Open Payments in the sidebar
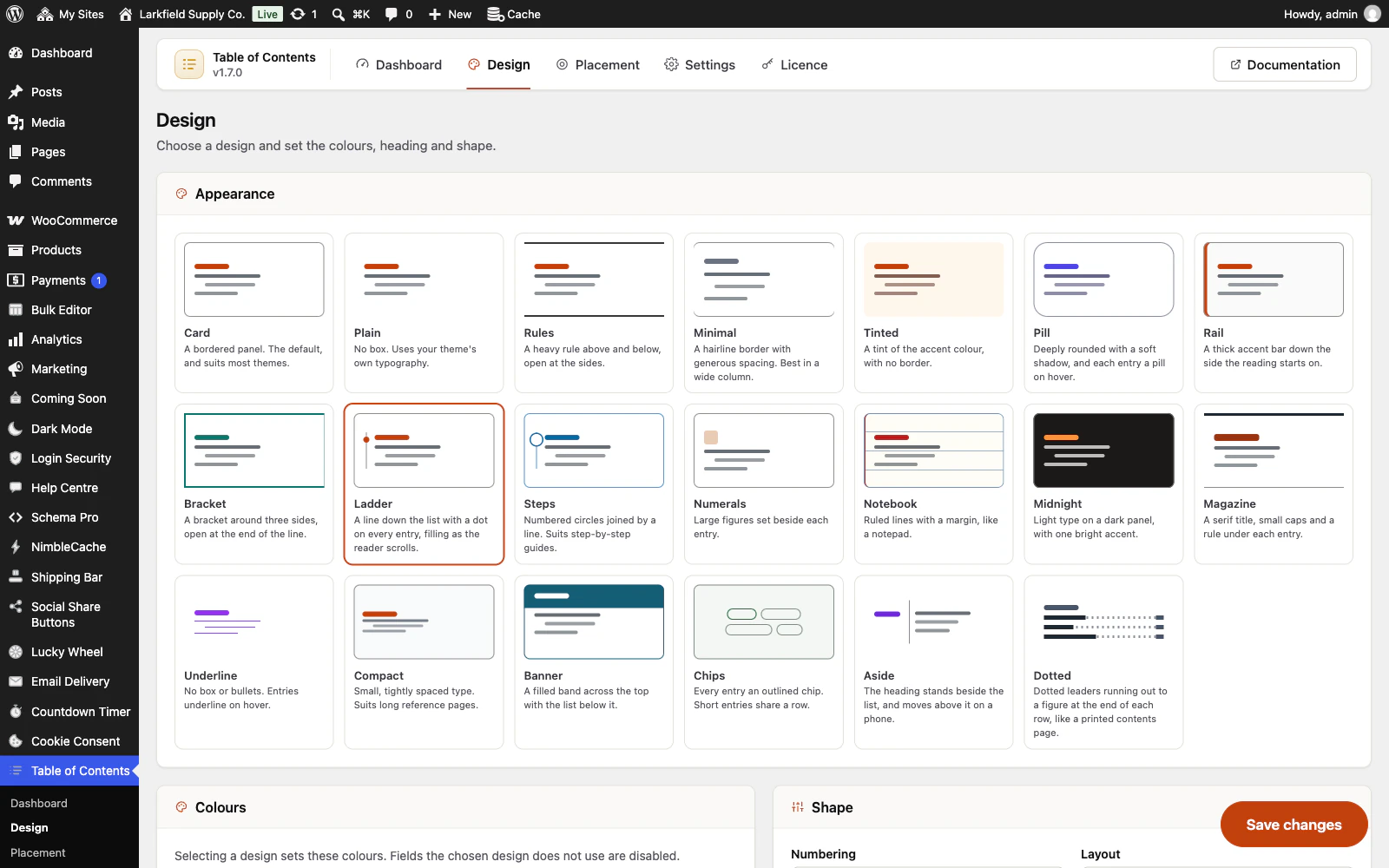 (69, 280)
